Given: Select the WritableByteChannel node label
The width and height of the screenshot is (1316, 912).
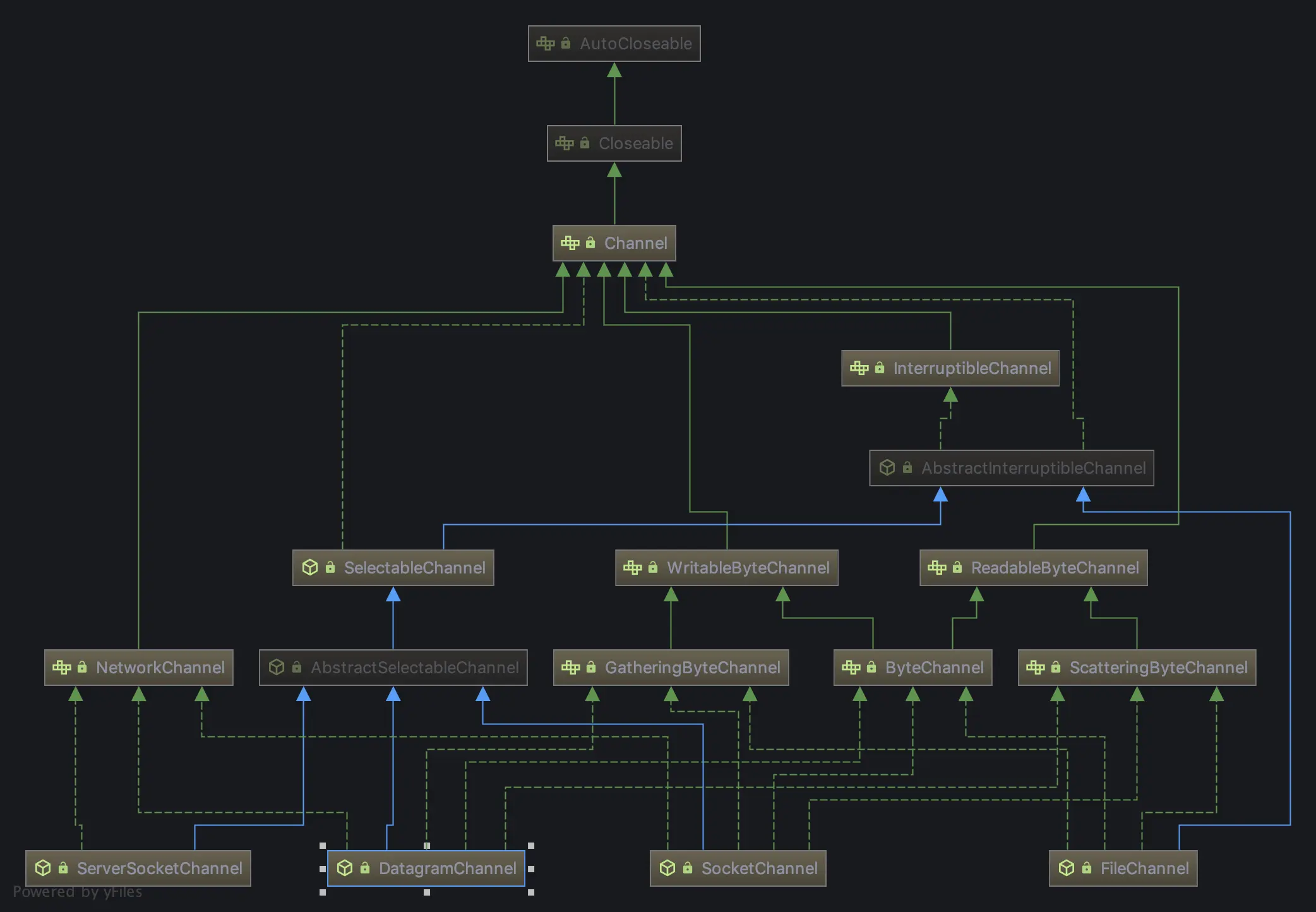Looking at the screenshot, I should point(748,568).
